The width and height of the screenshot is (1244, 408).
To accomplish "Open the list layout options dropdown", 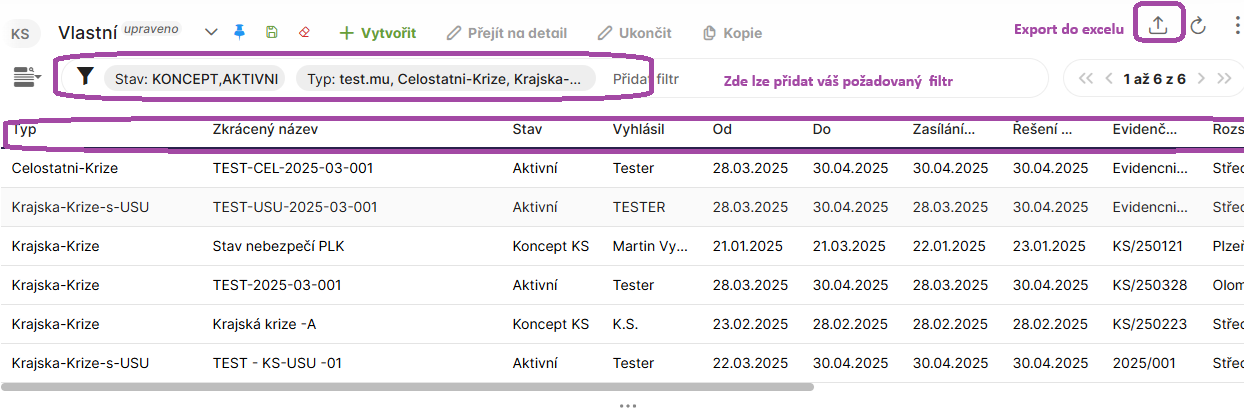I will click(x=26, y=77).
